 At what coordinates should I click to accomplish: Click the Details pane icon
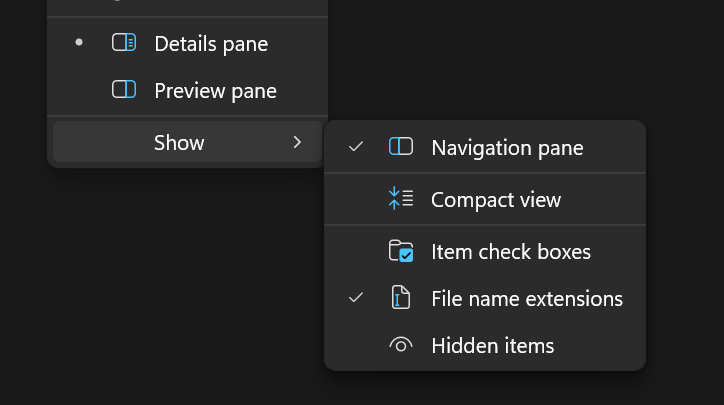[124, 43]
